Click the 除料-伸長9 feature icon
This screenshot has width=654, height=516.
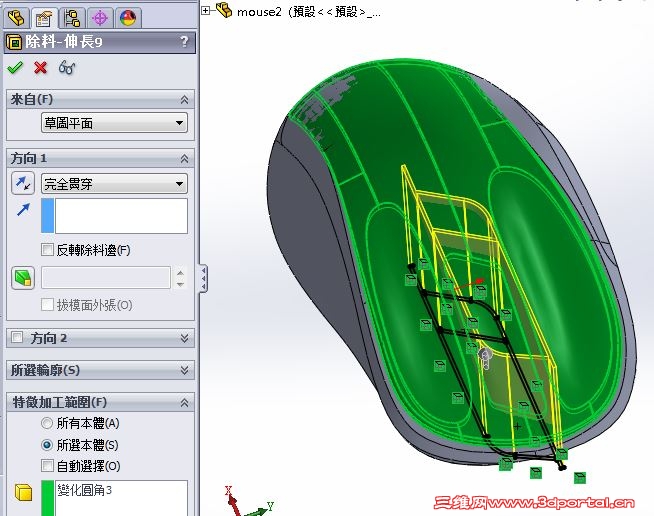coord(14,42)
